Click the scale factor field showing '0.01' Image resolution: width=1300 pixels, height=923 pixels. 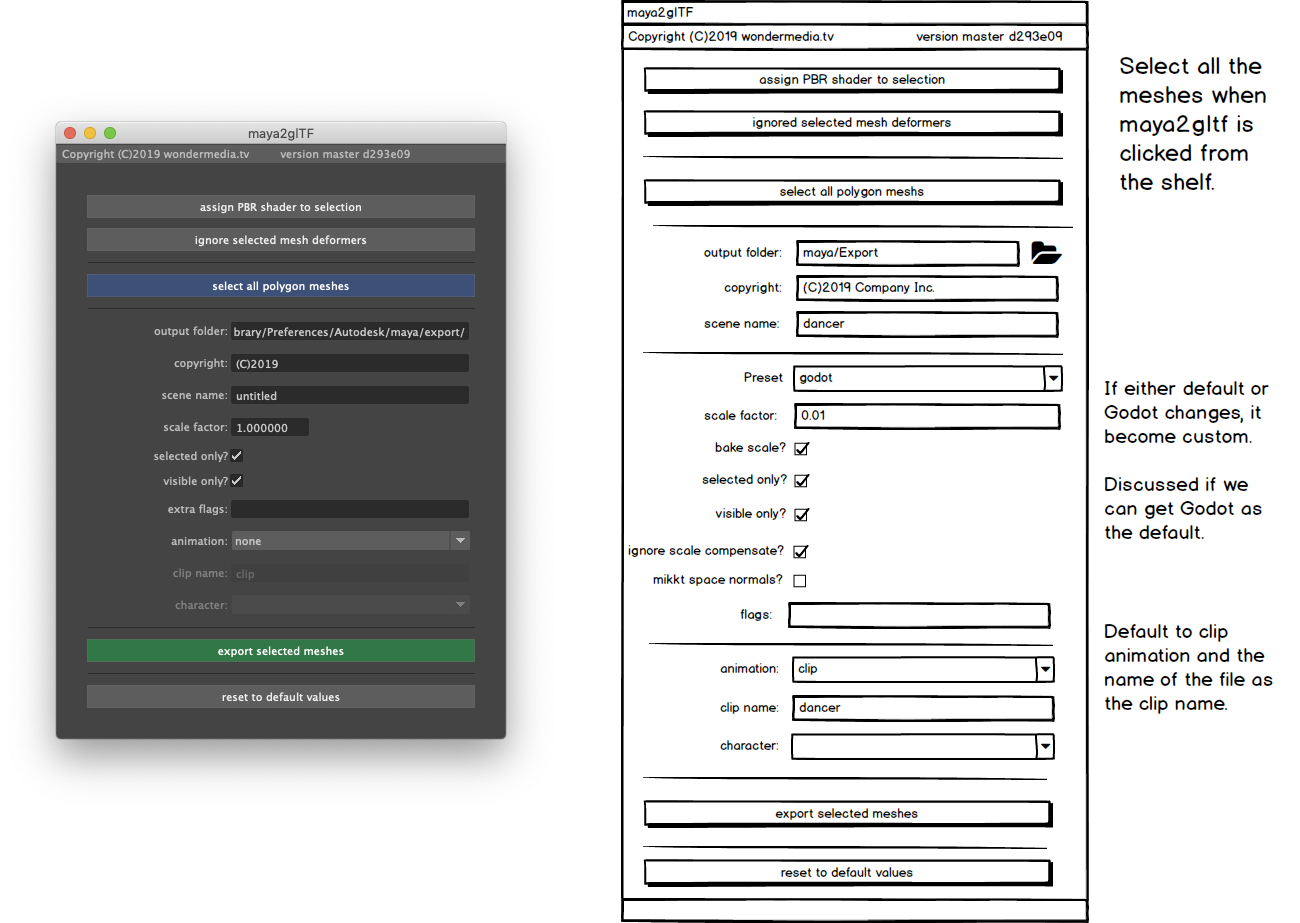[x=926, y=416]
